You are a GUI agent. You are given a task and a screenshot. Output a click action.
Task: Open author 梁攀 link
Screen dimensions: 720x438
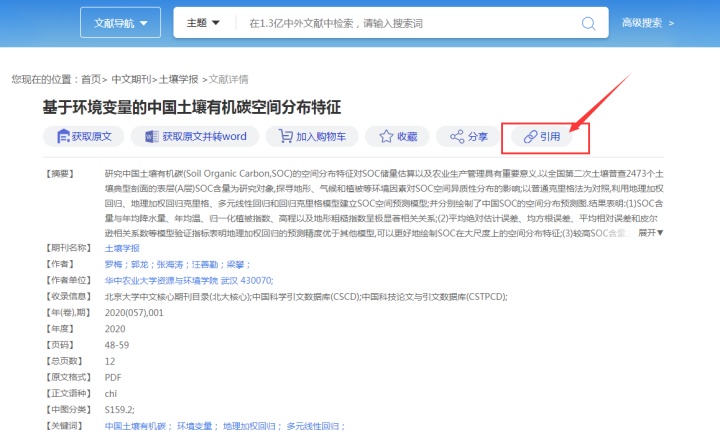pos(236,264)
